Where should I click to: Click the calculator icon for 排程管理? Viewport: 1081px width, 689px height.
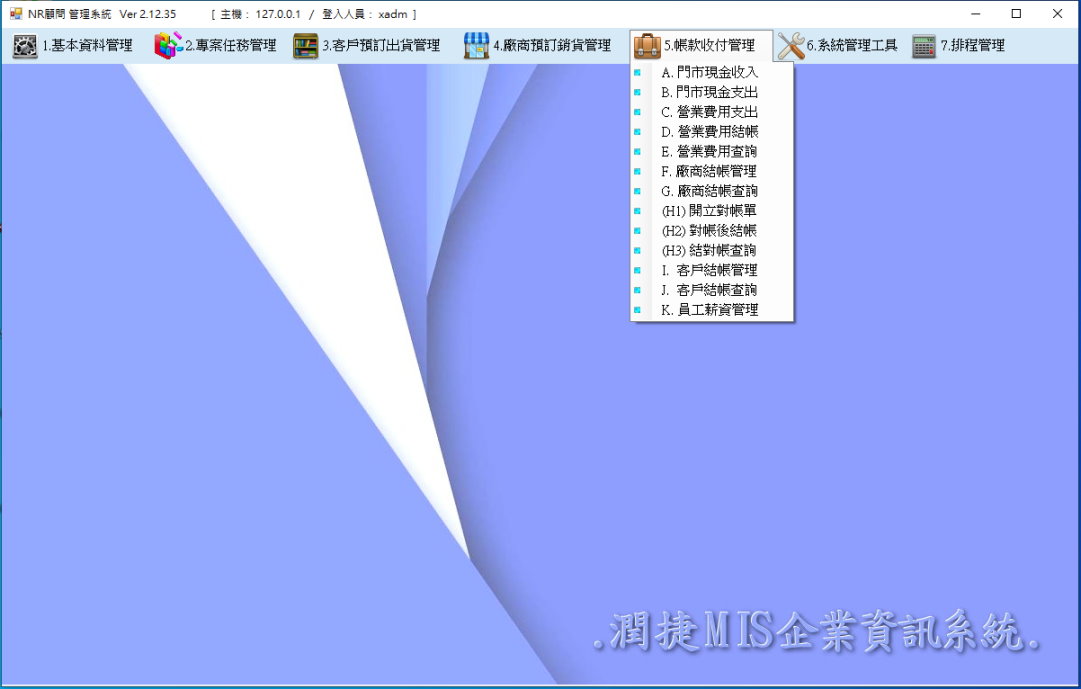924,46
